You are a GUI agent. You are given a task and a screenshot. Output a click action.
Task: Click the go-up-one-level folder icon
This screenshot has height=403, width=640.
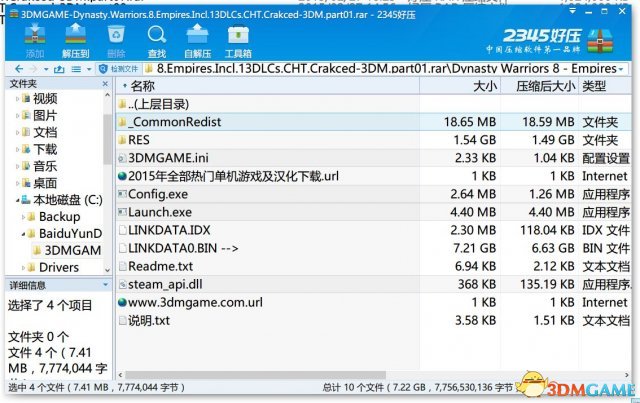(x=59, y=69)
